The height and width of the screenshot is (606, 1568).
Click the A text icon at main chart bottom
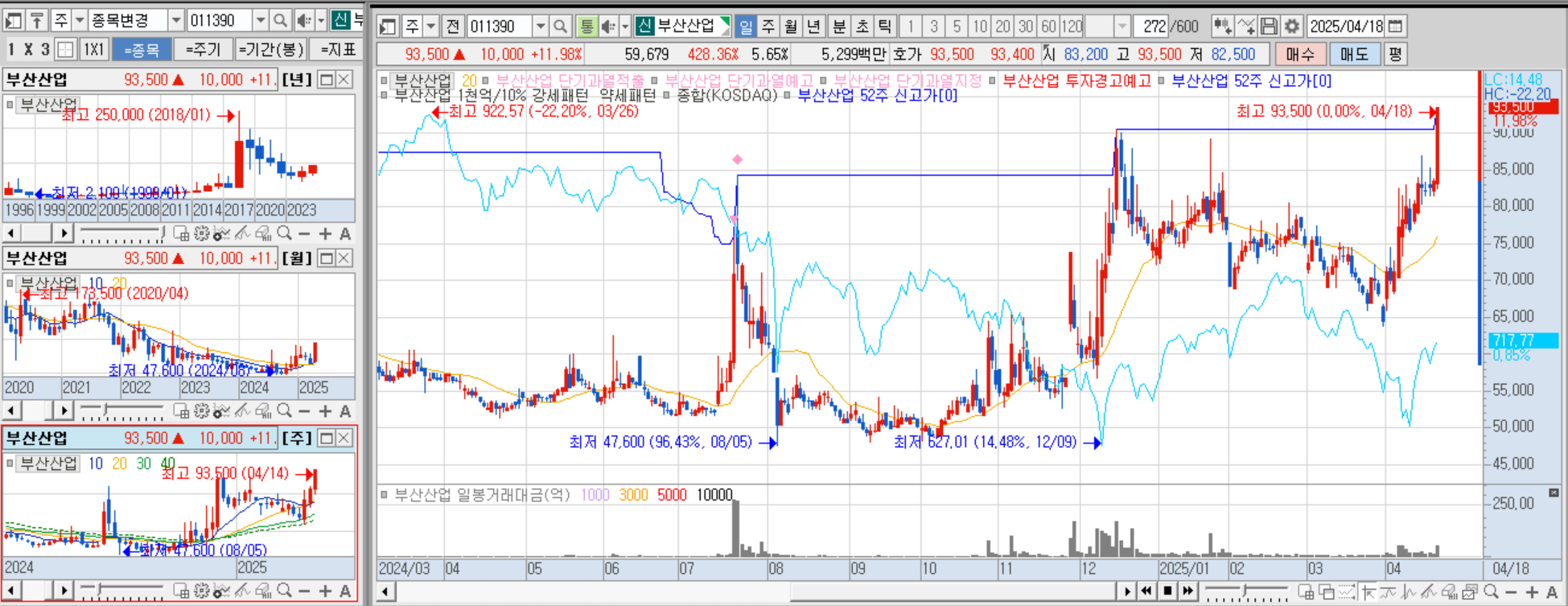1552,592
